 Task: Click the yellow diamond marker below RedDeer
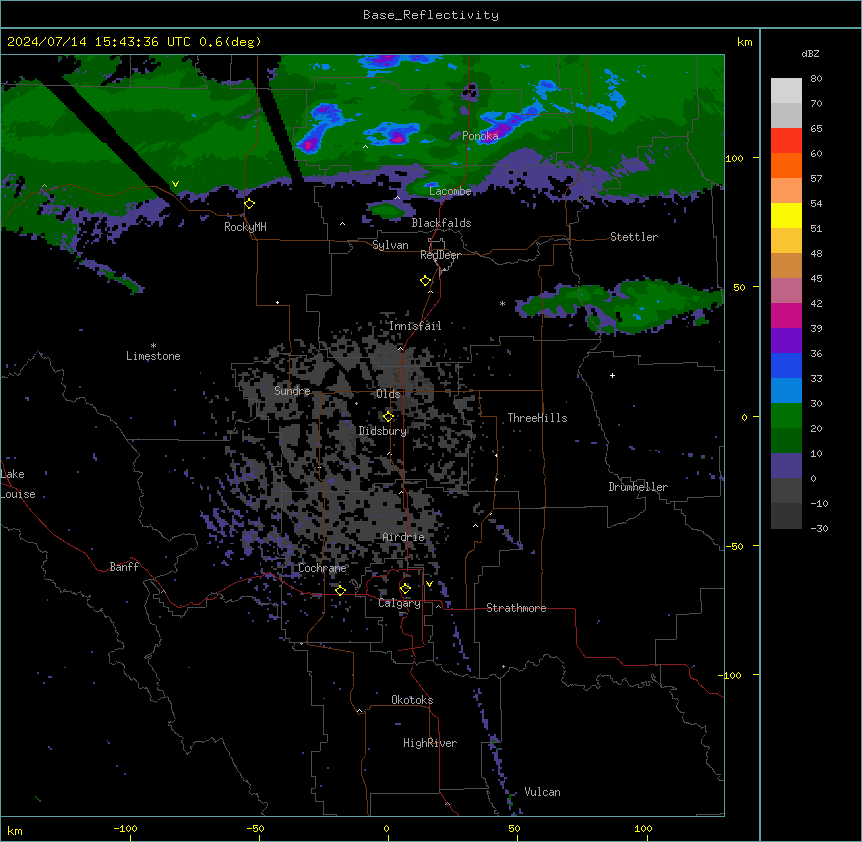coord(426,281)
